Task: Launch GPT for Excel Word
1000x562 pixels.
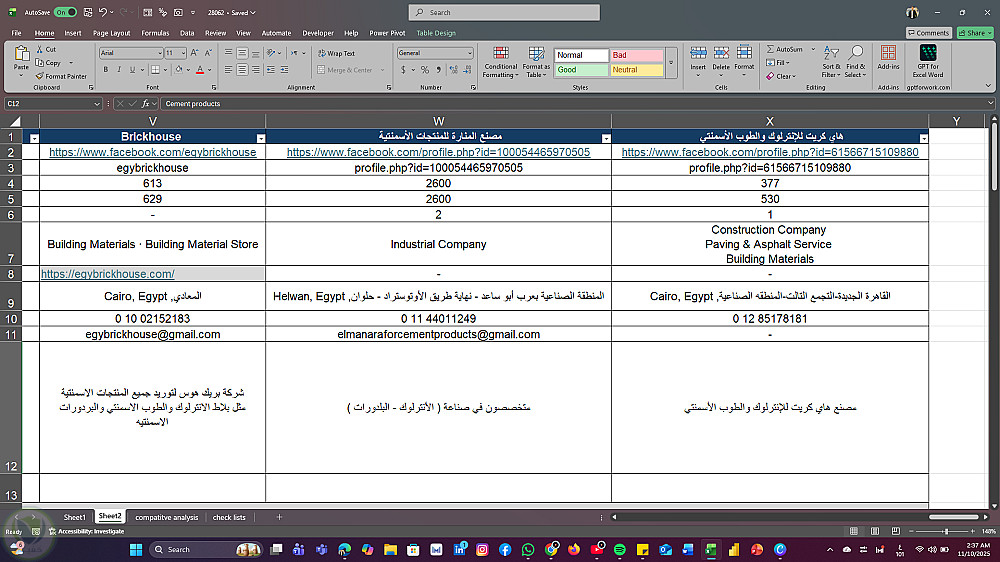Action: (928, 61)
